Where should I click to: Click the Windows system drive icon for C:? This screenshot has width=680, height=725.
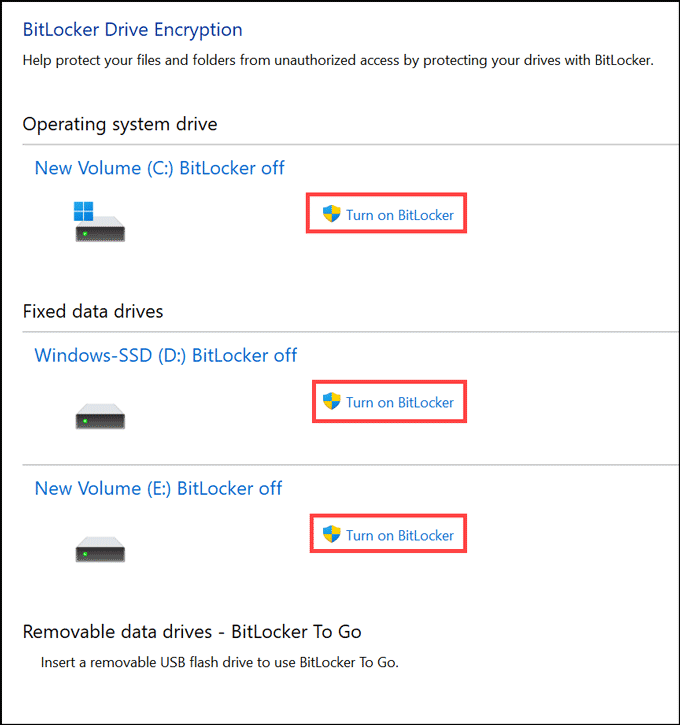point(100,222)
